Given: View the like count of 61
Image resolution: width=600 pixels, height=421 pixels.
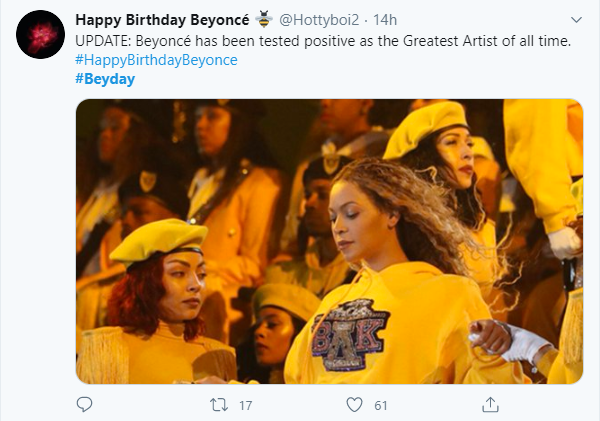Looking at the screenshot, I should pos(381,405).
